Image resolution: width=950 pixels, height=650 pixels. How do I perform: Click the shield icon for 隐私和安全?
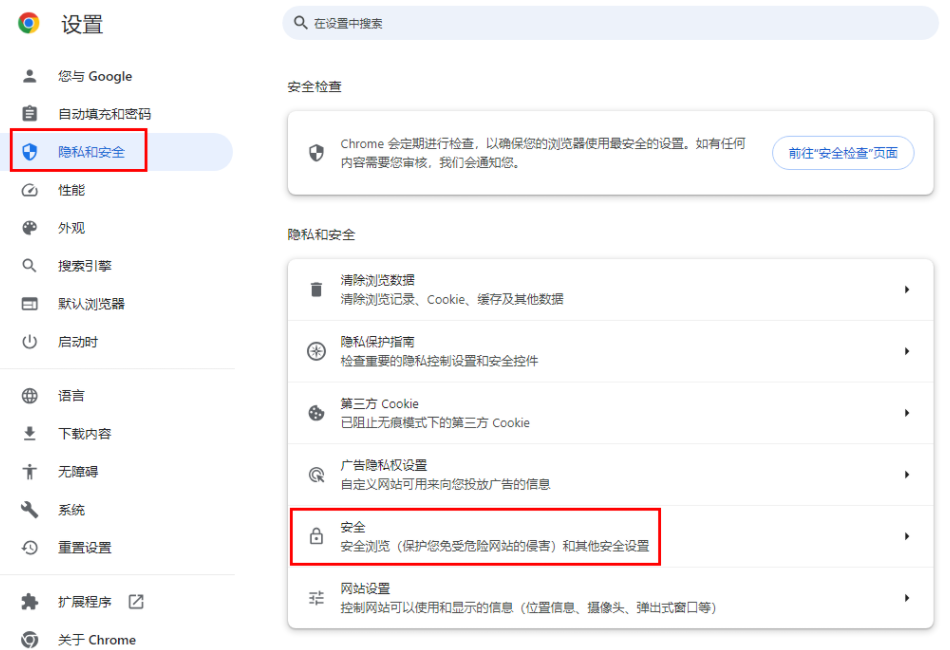point(29,151)
